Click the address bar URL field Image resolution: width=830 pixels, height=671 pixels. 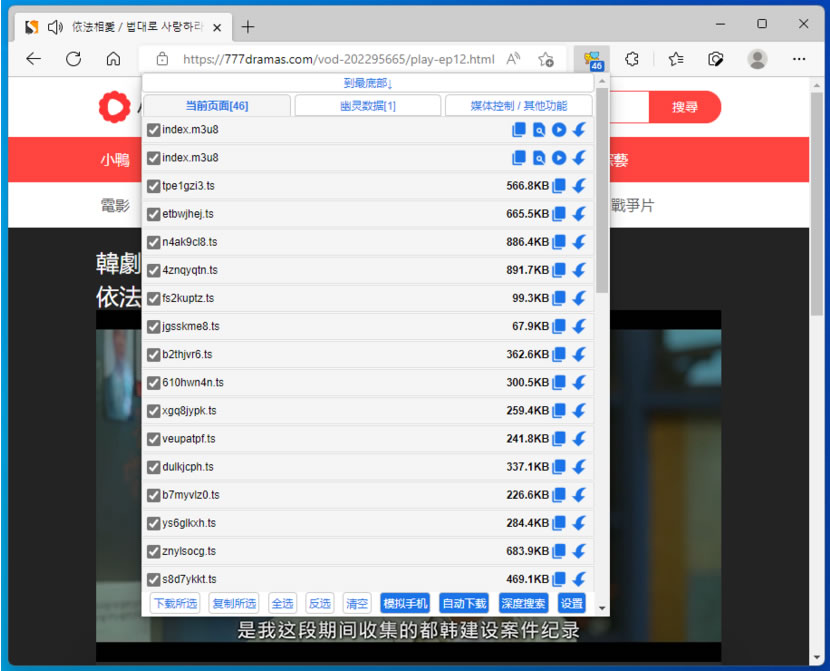(x=338, y=59)
